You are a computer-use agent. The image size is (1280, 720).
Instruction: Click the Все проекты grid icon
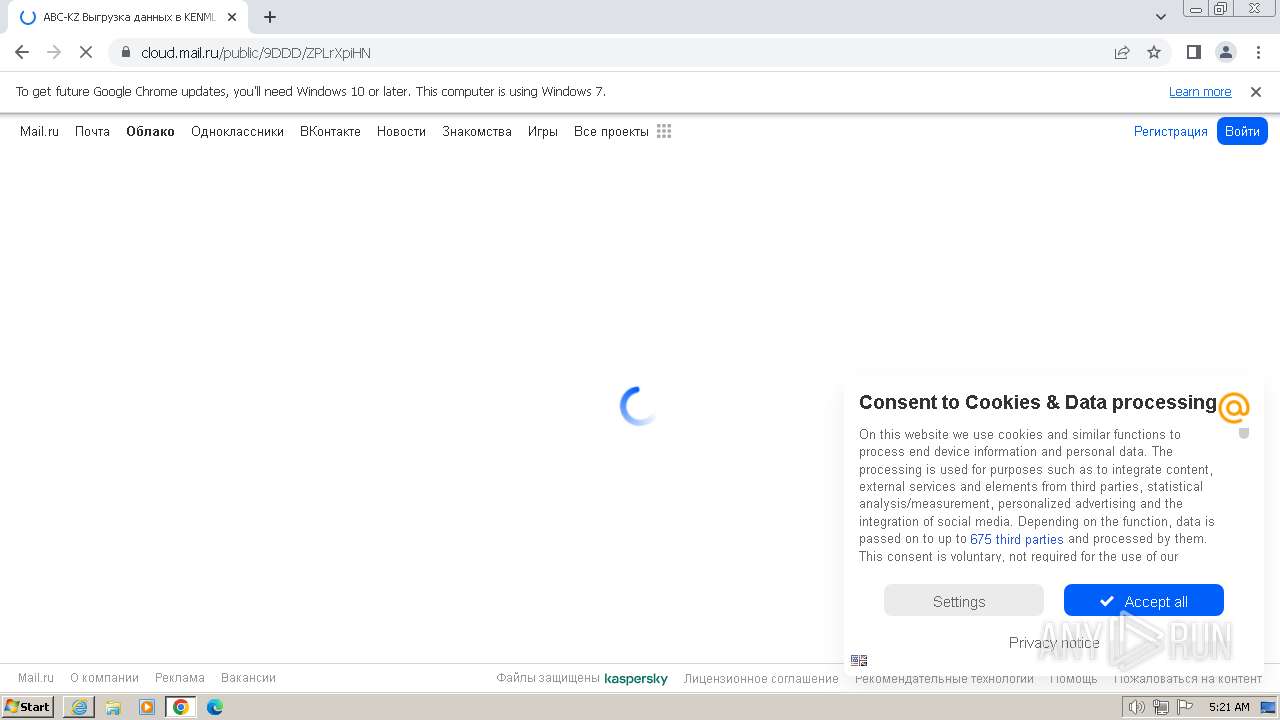(664, 131)
